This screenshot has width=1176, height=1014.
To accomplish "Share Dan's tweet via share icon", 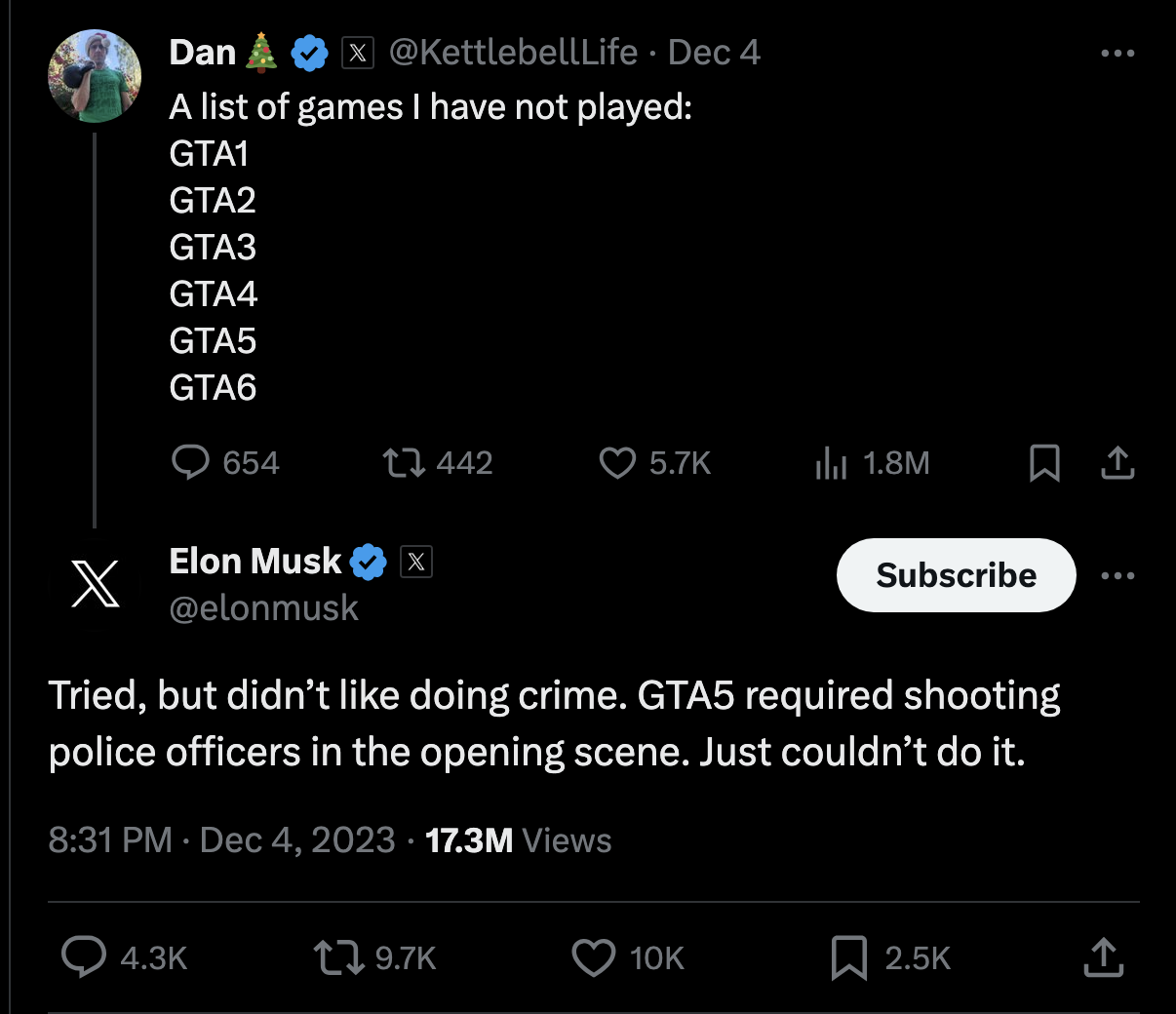I will click(1117, 462).
